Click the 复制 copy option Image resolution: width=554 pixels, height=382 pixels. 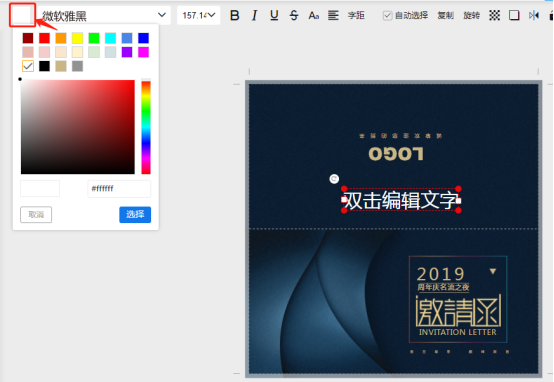click(x=446, y=16)
